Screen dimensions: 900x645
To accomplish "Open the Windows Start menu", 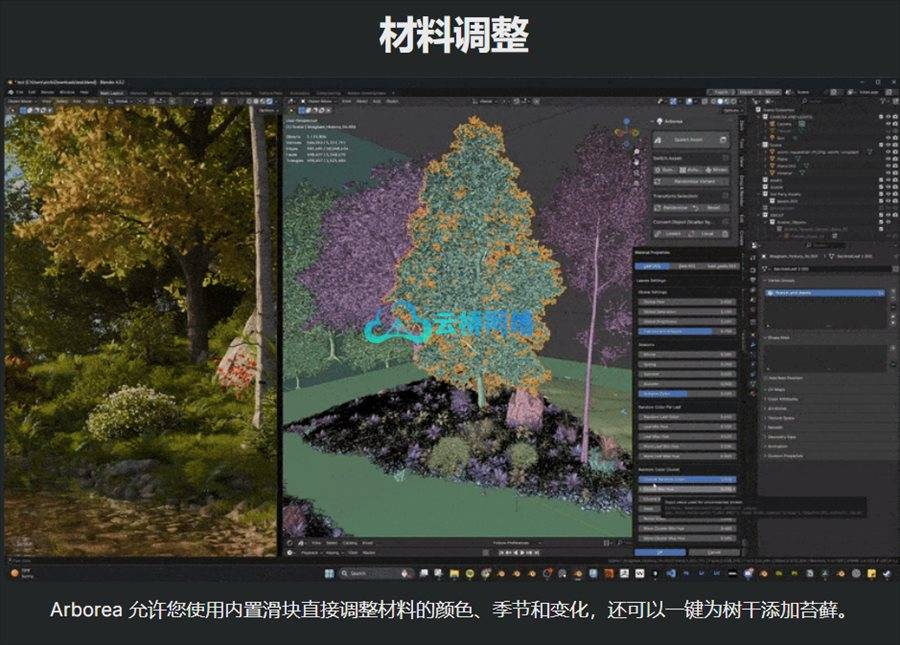I will coord(328,573).
